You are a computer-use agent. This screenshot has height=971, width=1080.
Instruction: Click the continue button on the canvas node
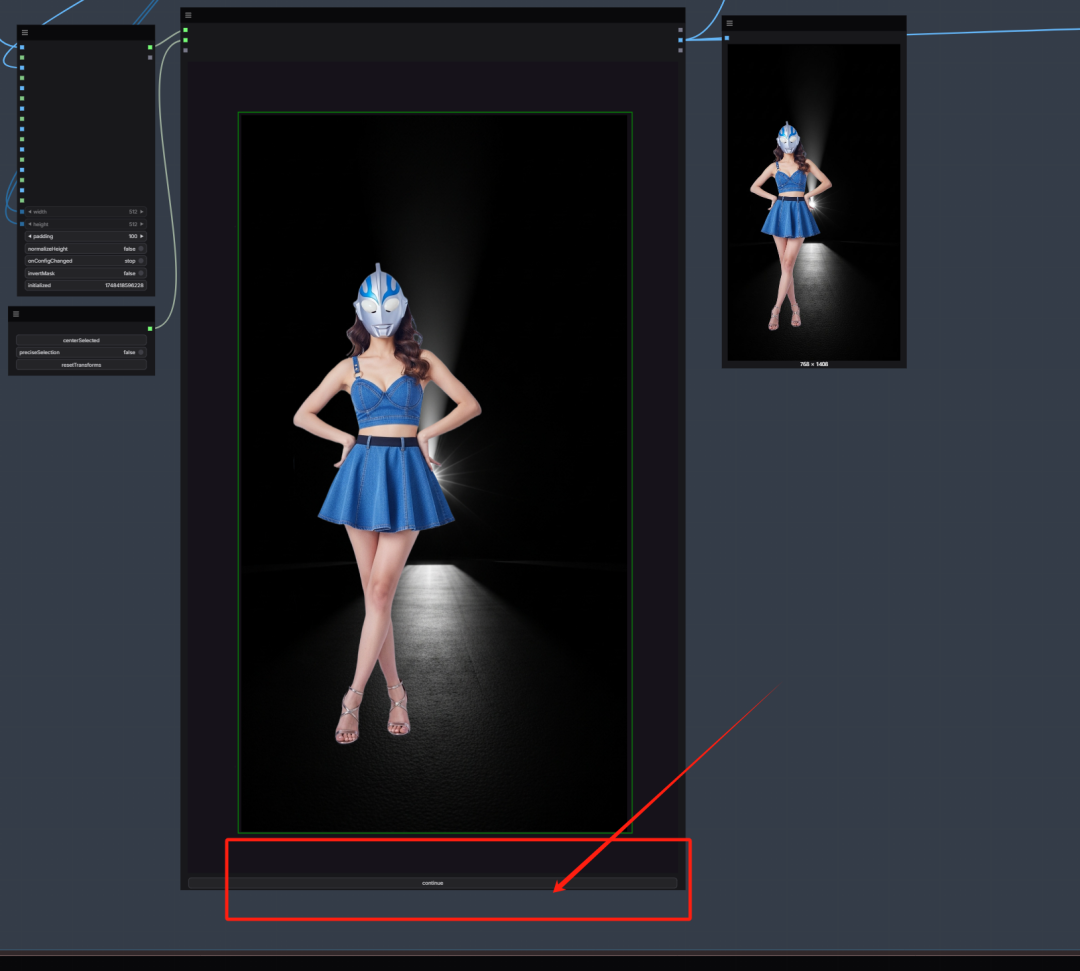[433, 883]
